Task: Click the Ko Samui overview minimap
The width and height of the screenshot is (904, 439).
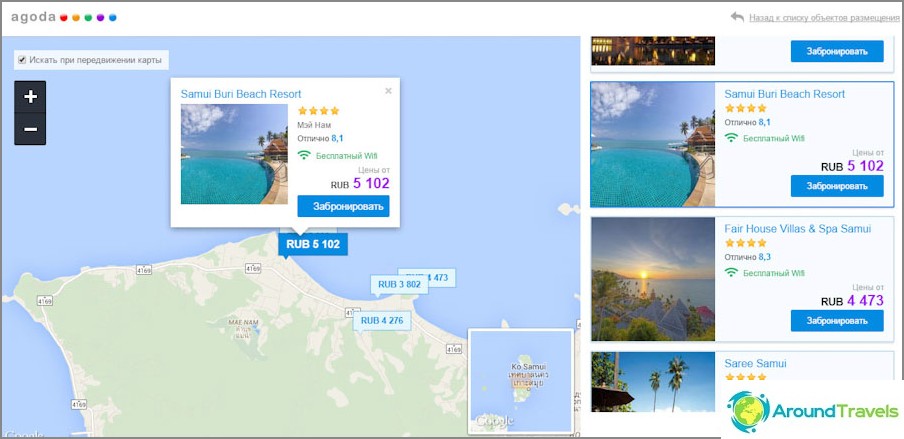Action: (x=521, y=381)
